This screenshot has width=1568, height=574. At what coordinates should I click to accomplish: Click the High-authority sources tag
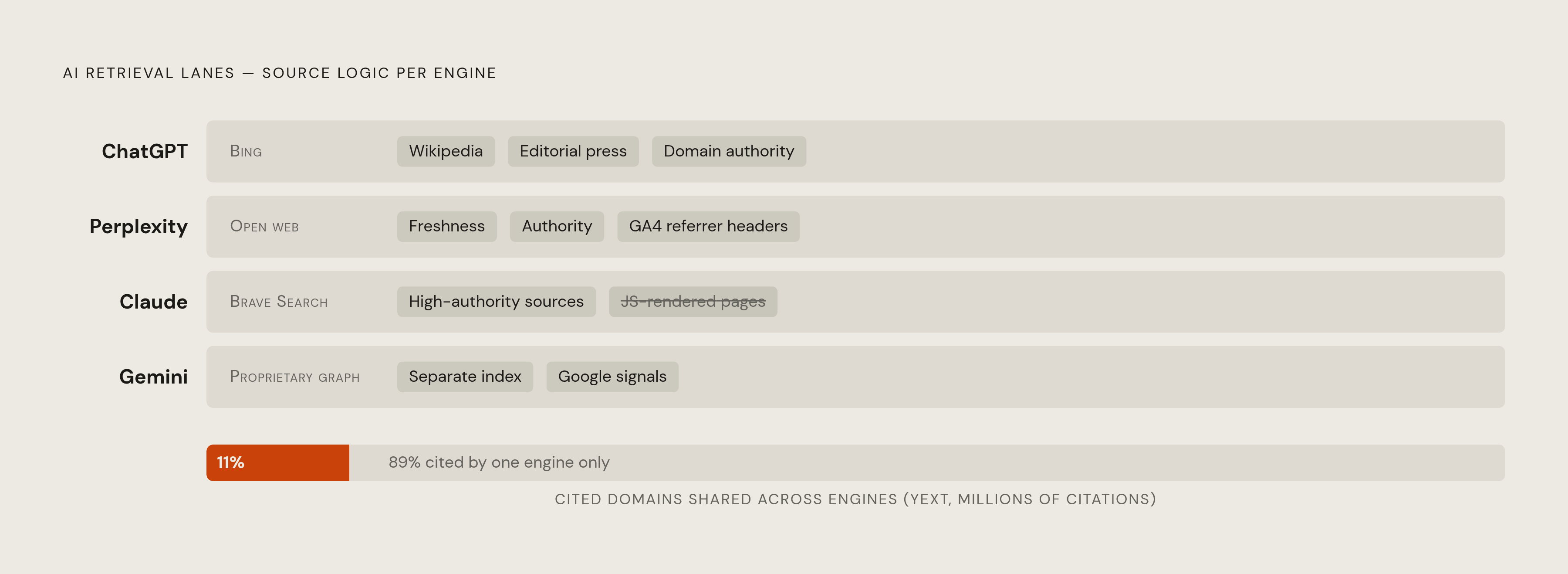[x=496, y=302]
